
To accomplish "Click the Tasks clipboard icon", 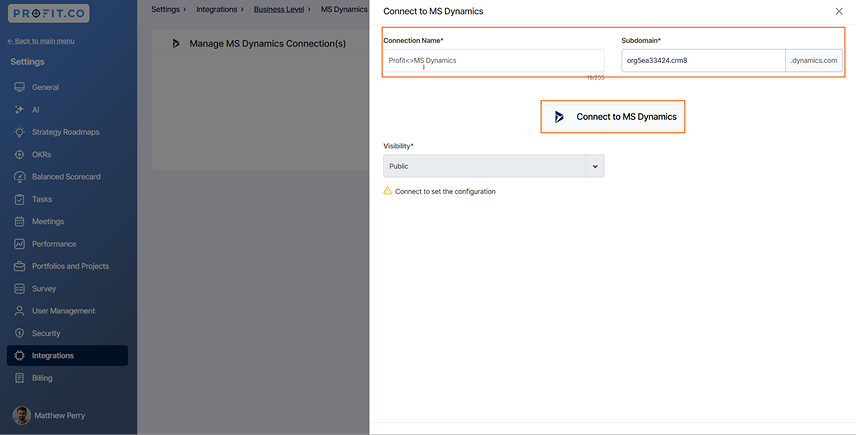I will [x=20, y=199].
